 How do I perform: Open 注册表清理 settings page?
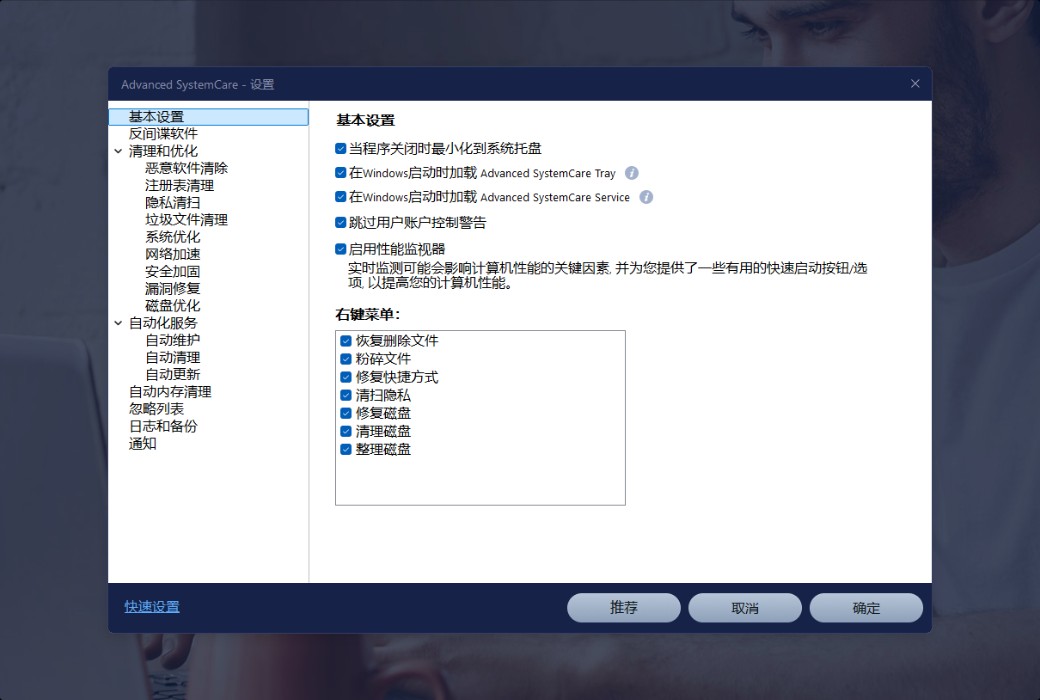coord(179,186)
